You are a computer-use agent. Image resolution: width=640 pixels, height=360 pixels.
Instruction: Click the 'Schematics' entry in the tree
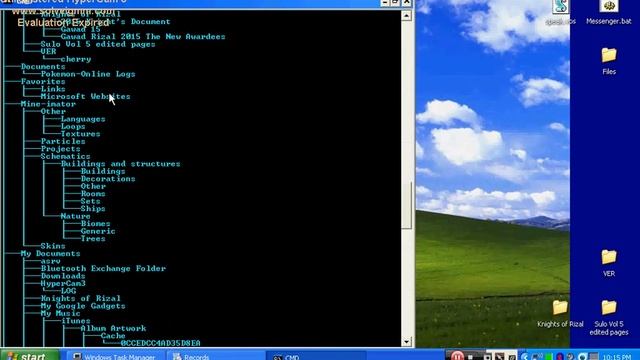click(65, 156)
